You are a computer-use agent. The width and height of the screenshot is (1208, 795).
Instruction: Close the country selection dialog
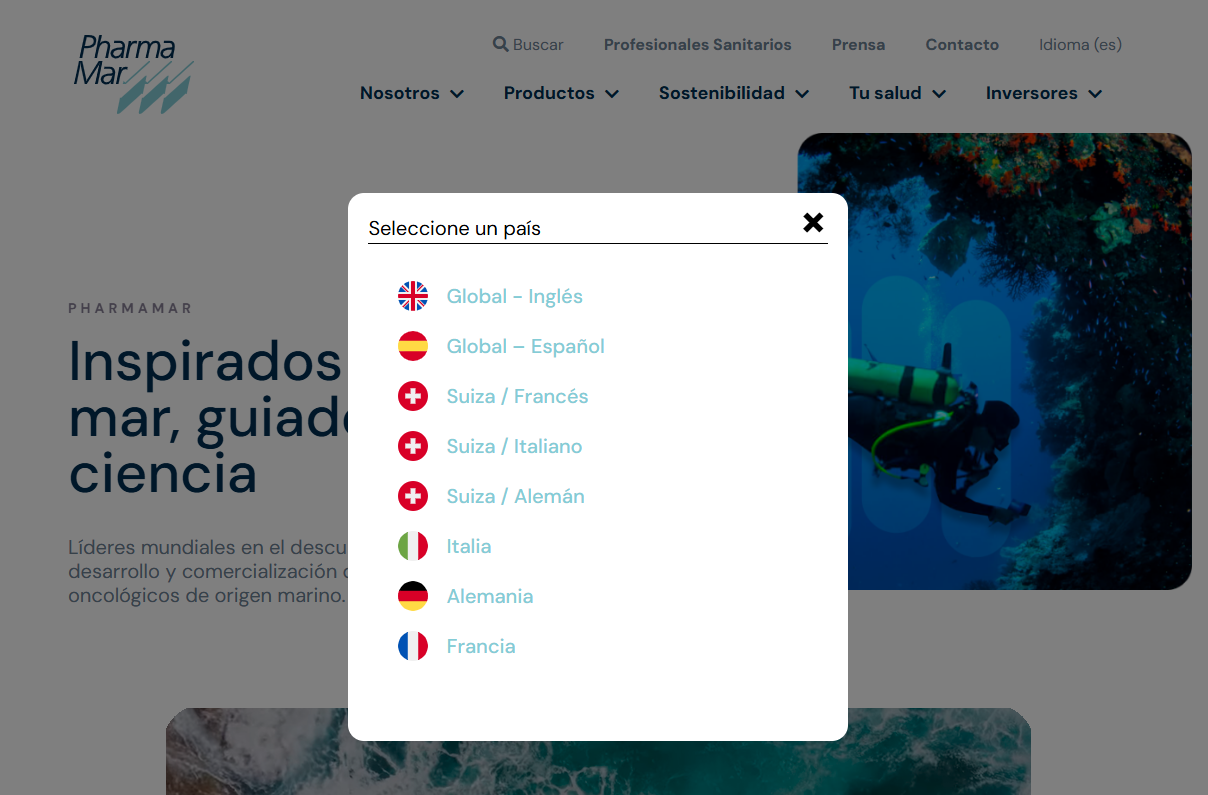click(x=813, y=223)
